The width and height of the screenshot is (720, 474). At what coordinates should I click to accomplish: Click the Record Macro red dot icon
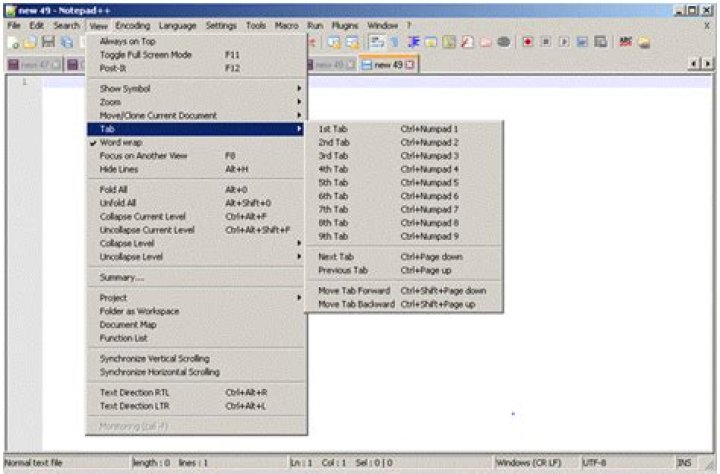[528, 42]
